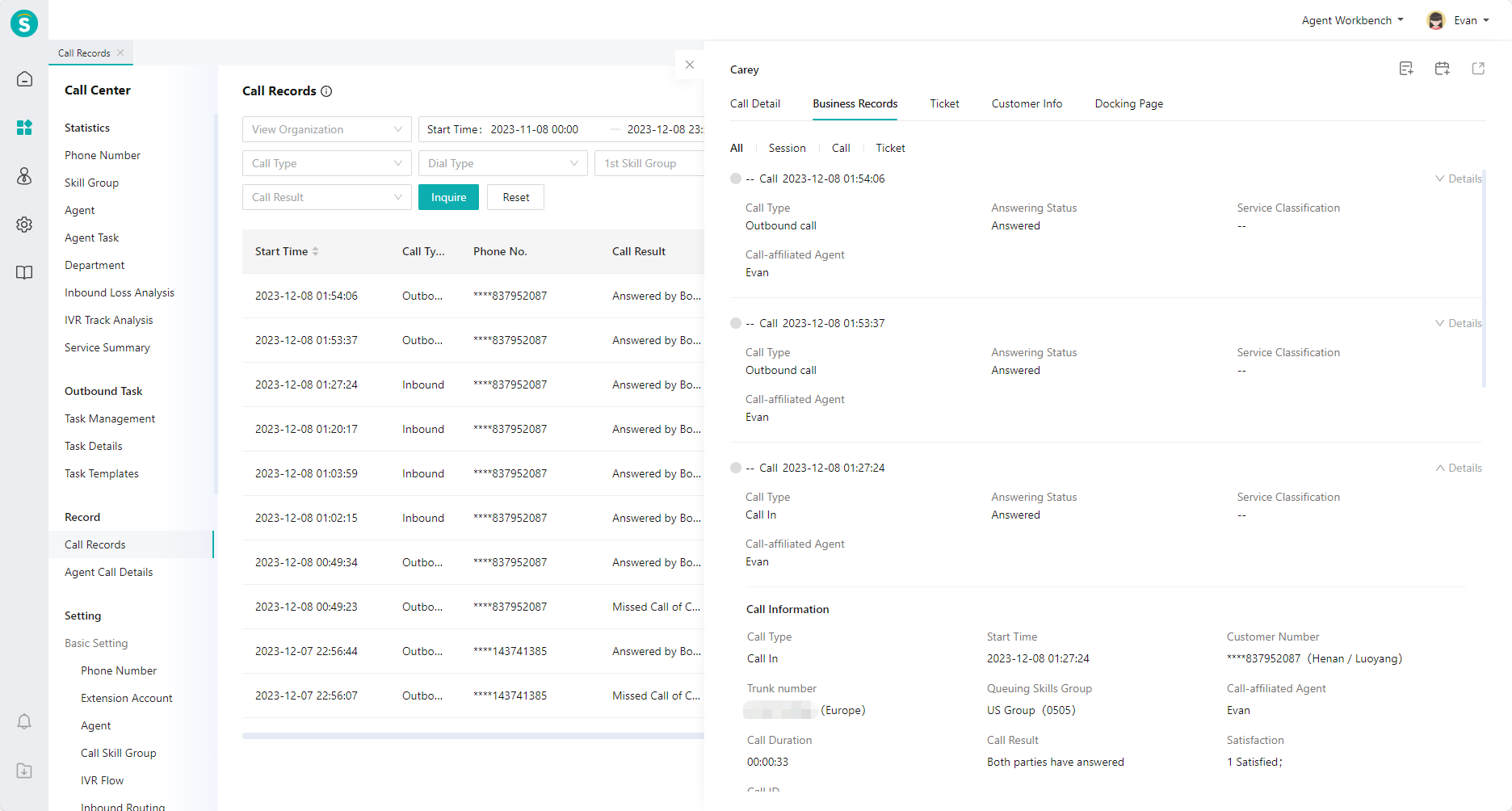The width and height of the screenshot is (1512, 811).
Task: Expand Details for call 01:53:37
Action: [x=1459, y=323]
